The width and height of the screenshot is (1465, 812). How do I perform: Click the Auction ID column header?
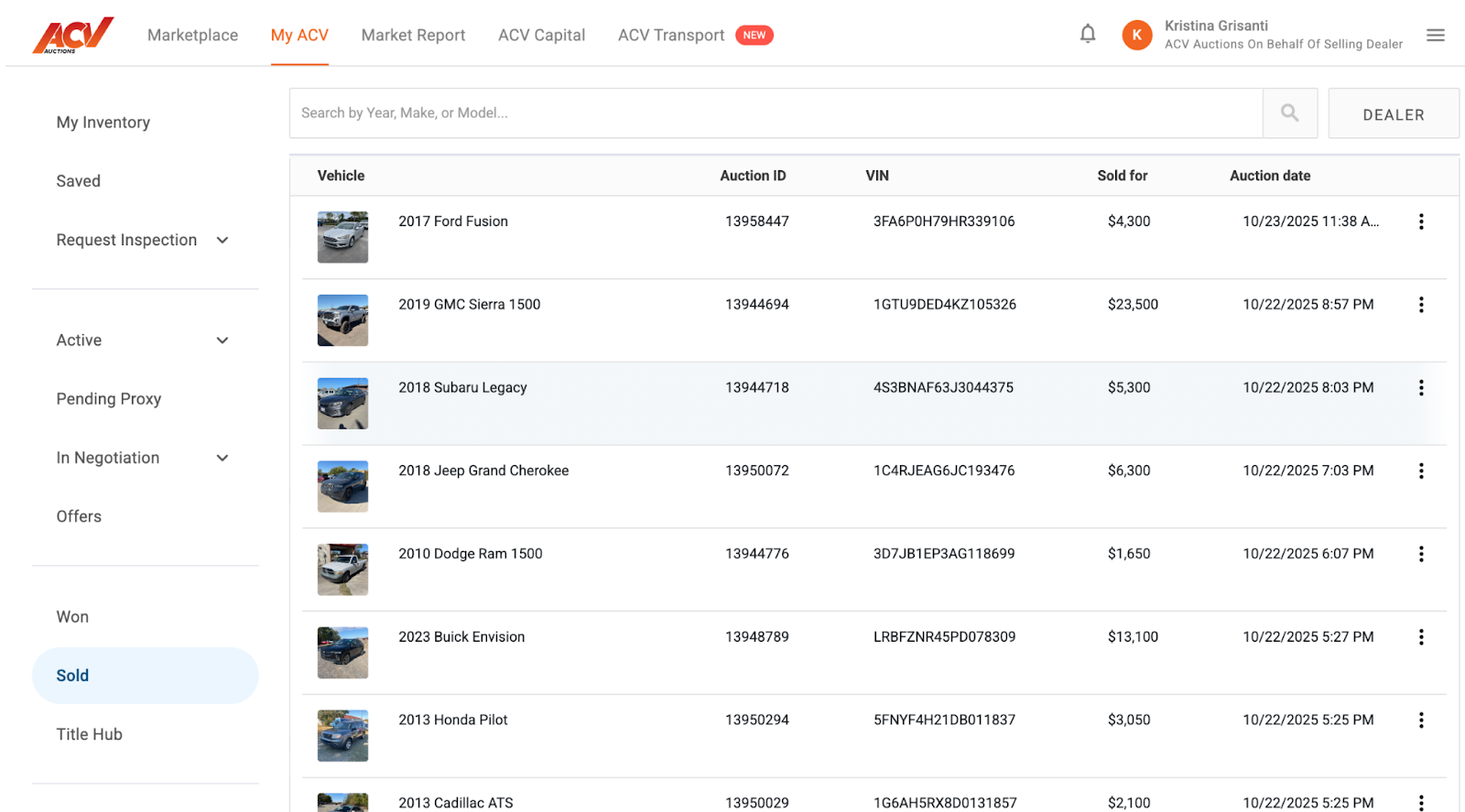(x=753, y=176)
